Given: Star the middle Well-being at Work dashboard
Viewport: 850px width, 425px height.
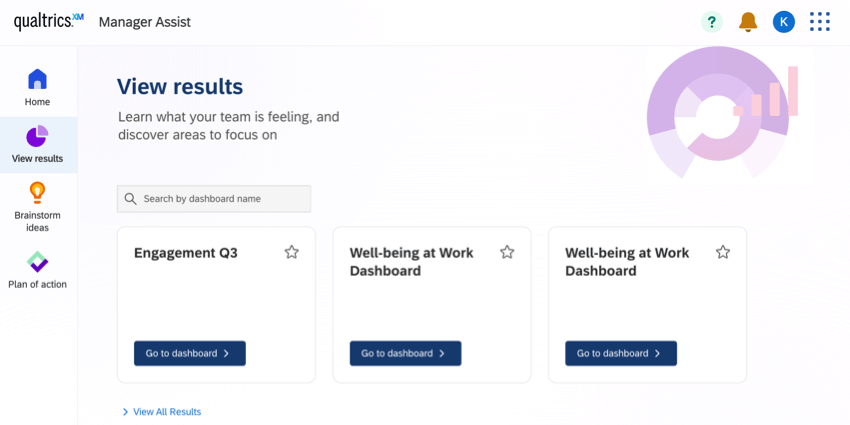Looking at the screenshot, I should [507, 252].
